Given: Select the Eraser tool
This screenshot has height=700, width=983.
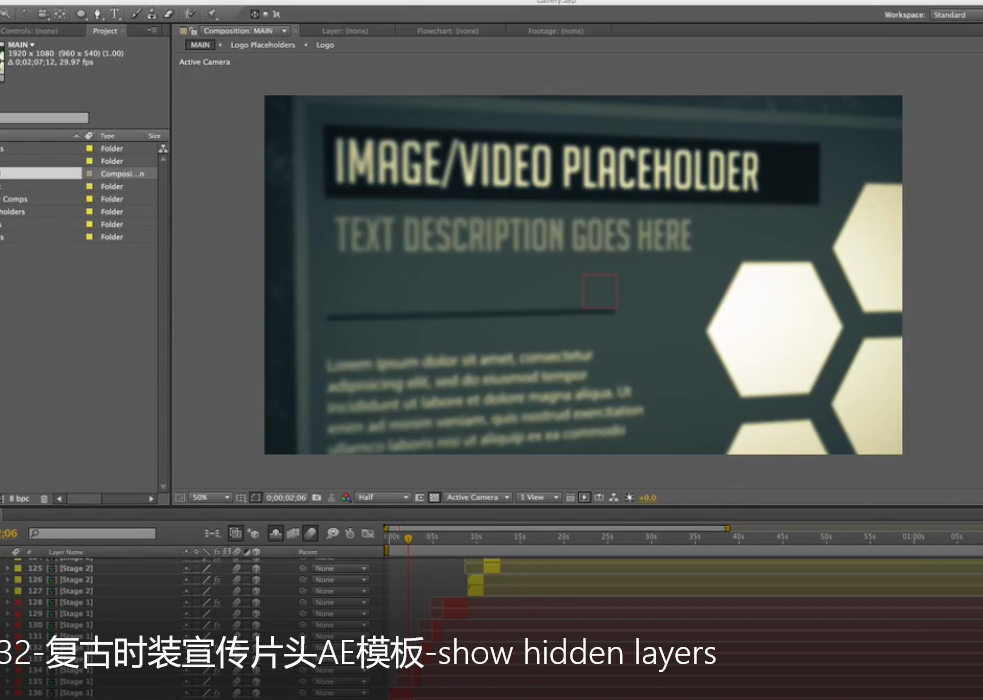Looking at the screenshot, I should [168, 14].
